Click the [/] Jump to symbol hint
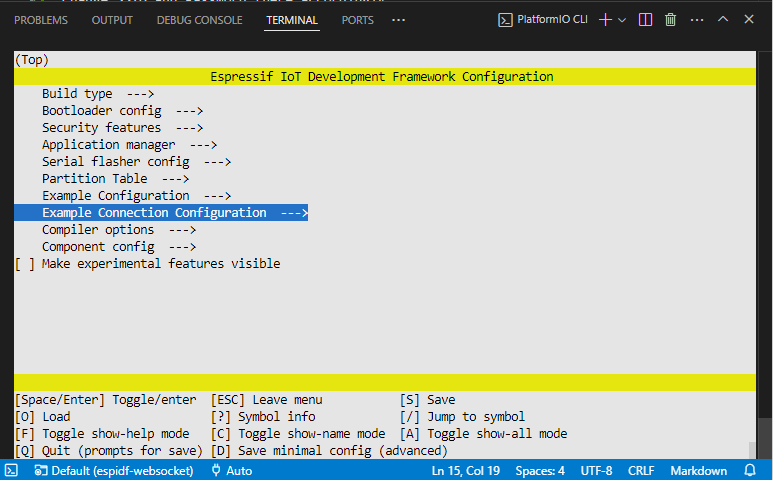 click(x=462, y=417)
